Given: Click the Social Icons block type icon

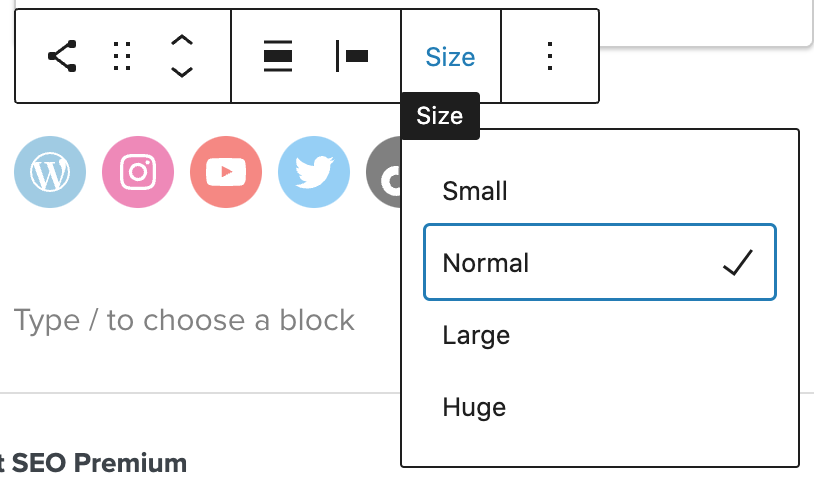Looking at the screenshot, I should pyautogui.click(x=62, y=57).
